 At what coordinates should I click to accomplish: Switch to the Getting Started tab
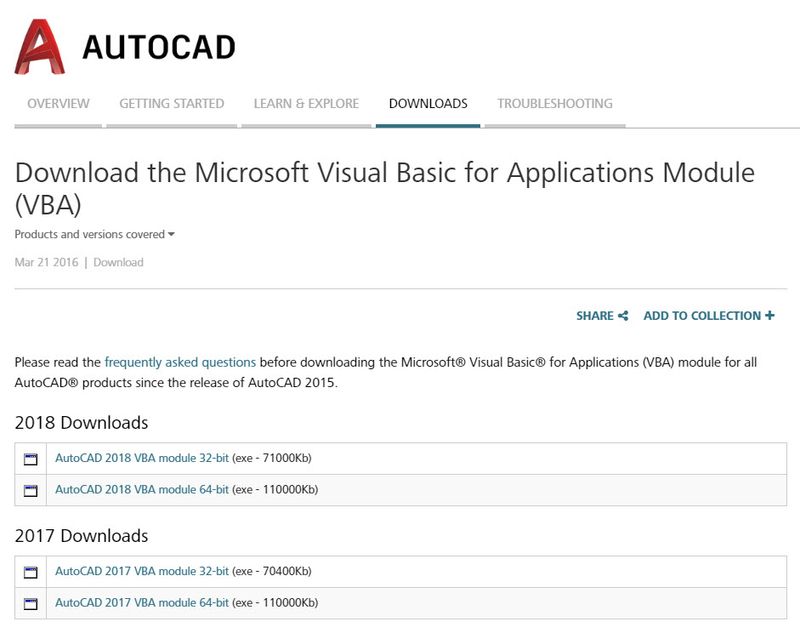click(171, 104)
